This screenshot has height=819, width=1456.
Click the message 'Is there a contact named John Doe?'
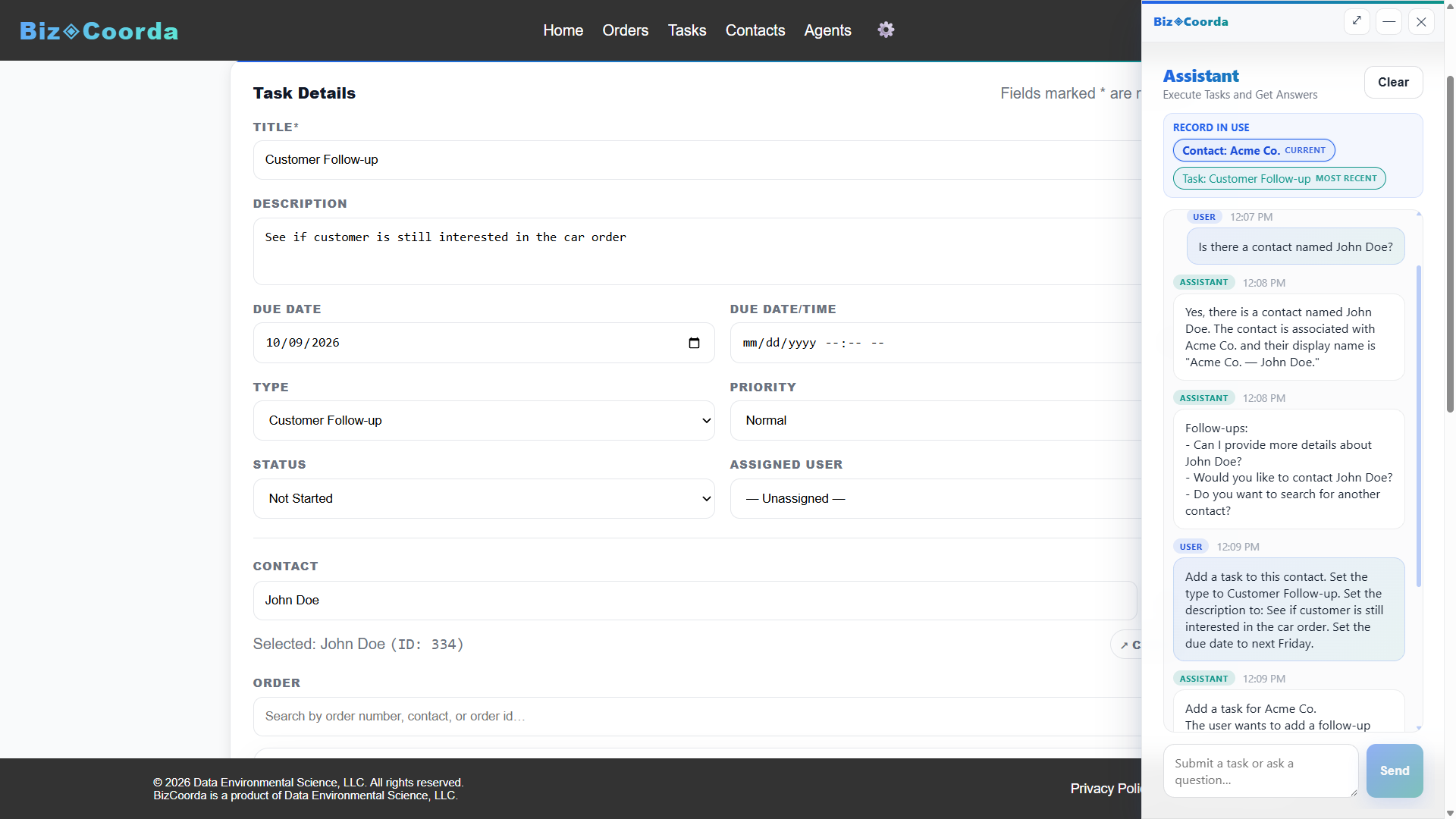pos(1295,246)
